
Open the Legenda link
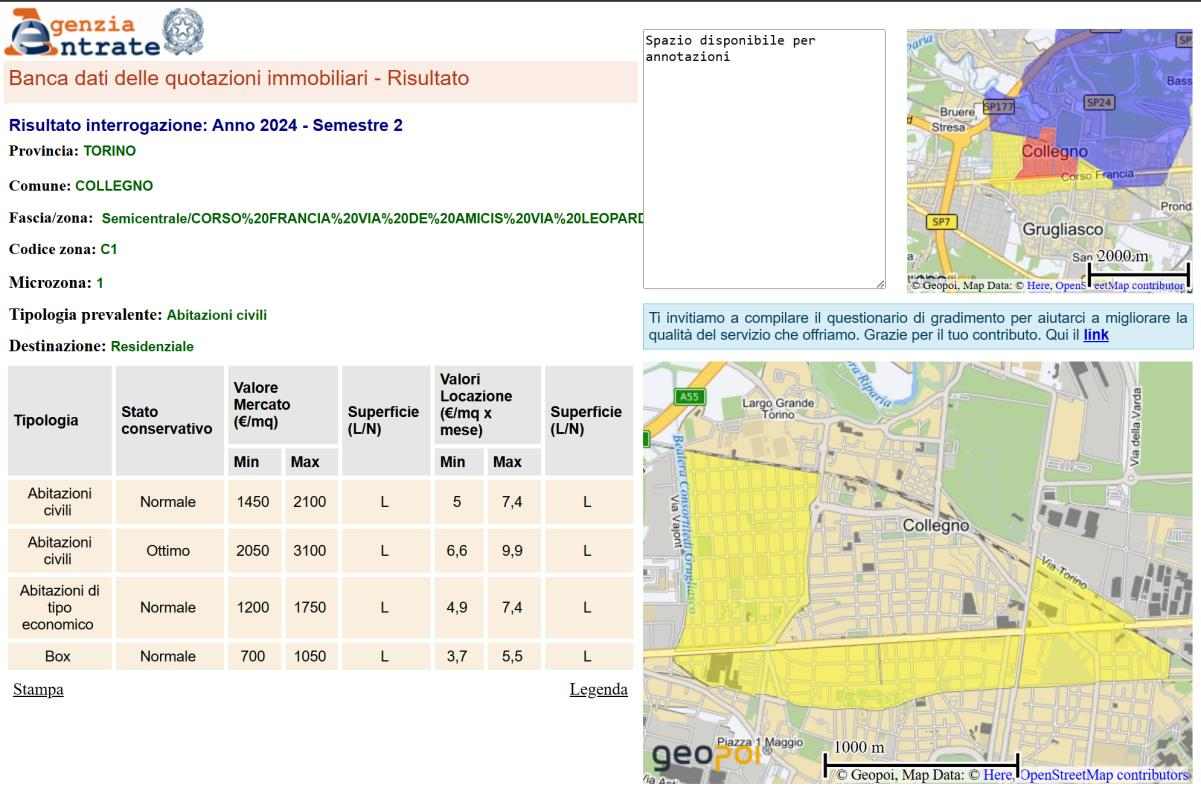click(x=598, y=690)
